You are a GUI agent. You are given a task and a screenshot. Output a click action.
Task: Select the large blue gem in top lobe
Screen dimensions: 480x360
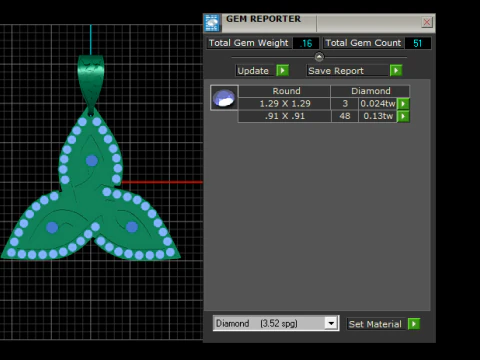pyautogui.click(x=92, y=161)
